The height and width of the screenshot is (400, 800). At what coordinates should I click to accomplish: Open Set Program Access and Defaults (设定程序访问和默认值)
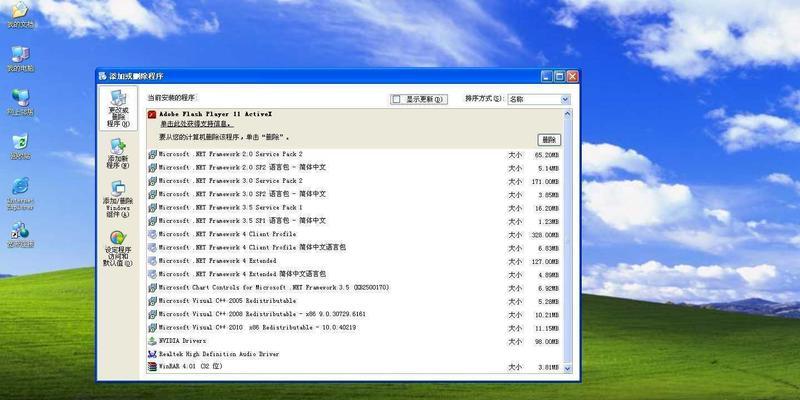point(118,248)
